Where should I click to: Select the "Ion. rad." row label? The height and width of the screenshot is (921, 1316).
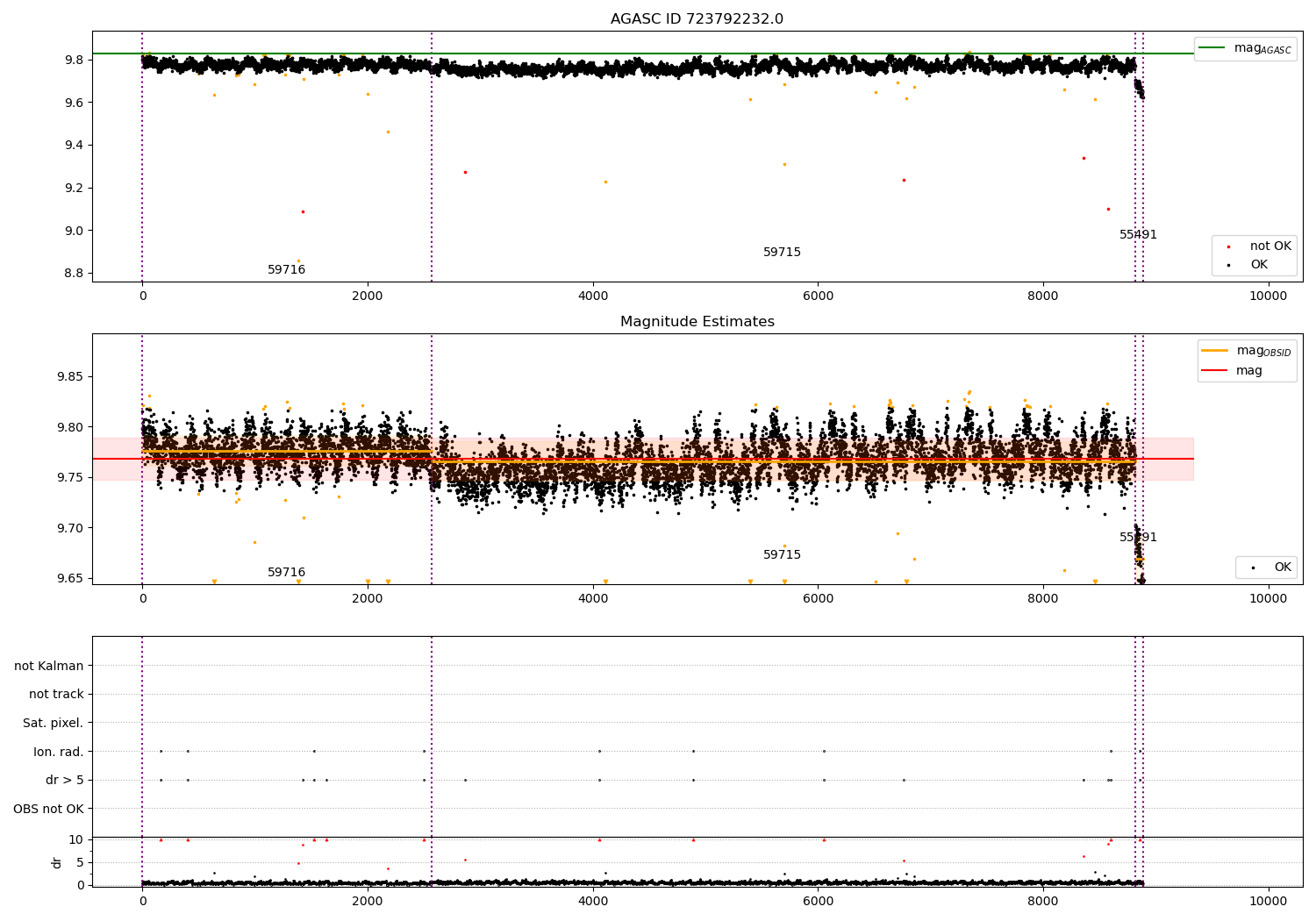(59, 752)
